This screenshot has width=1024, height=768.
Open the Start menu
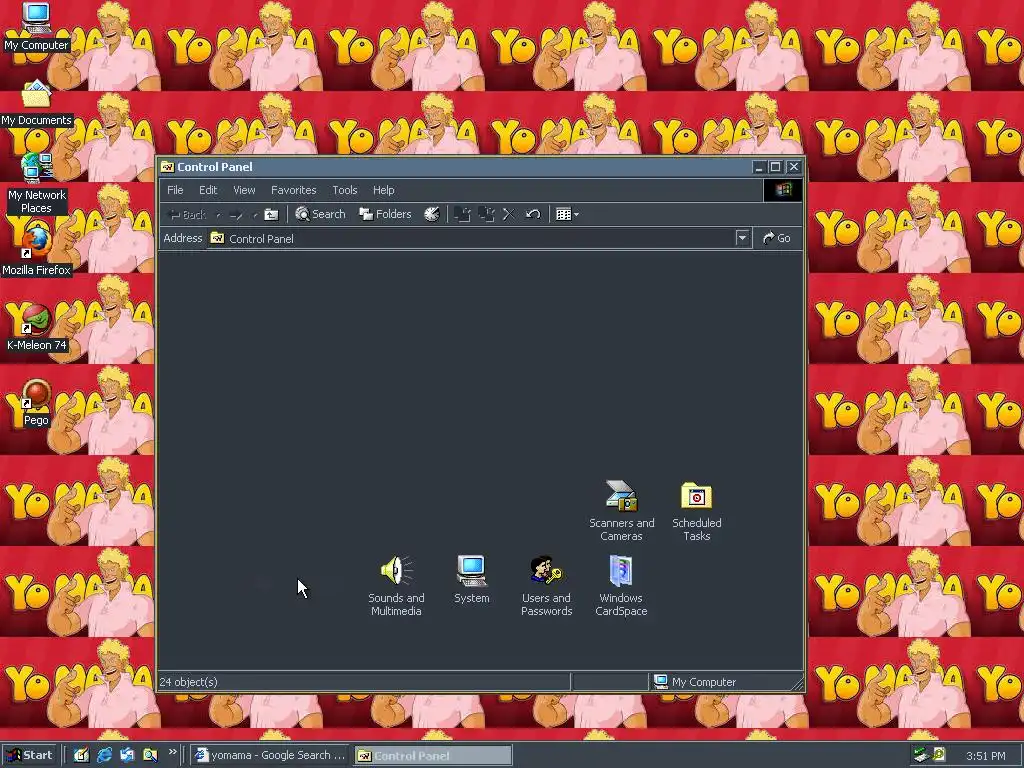point(29,755)
